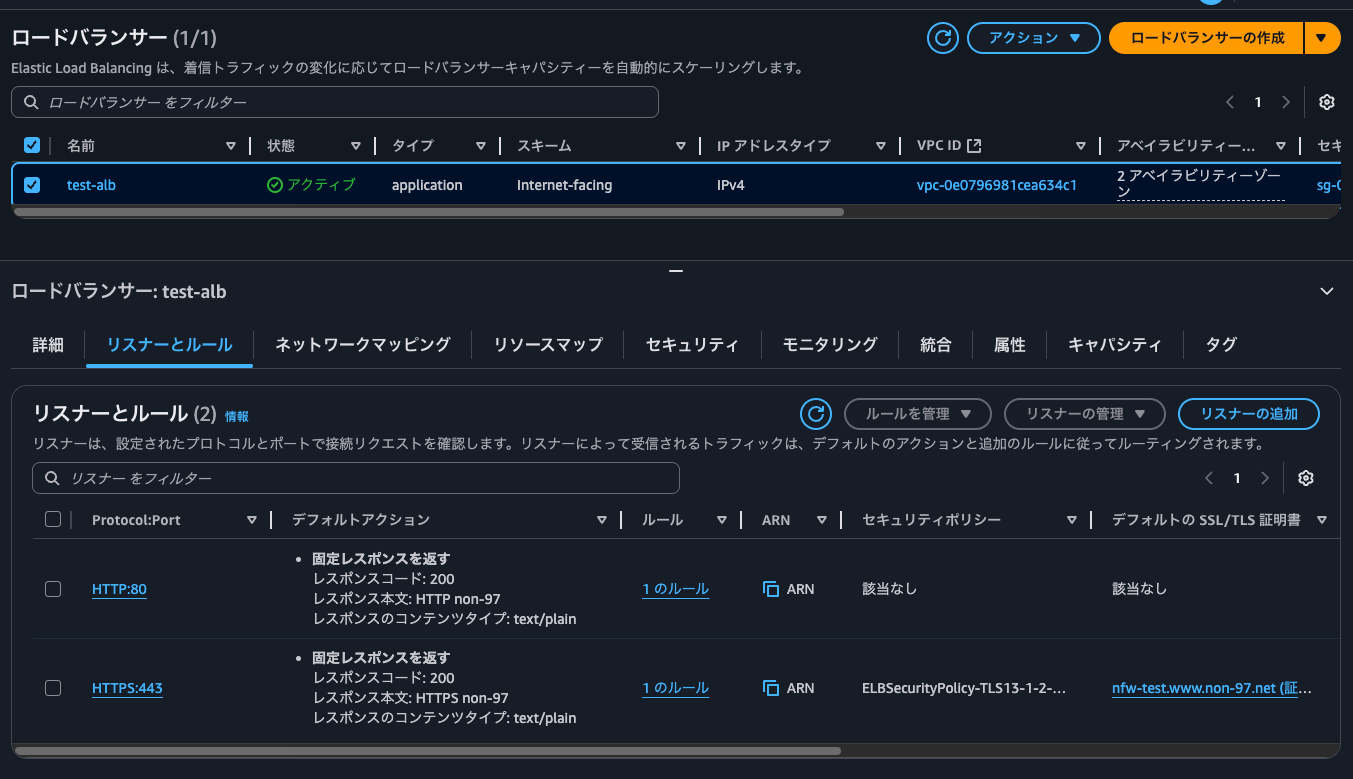Switch to the ネットワークマッピング tab
Image resolution: width=1353 pixels, height=779 pixels.
tap(363, 345)
